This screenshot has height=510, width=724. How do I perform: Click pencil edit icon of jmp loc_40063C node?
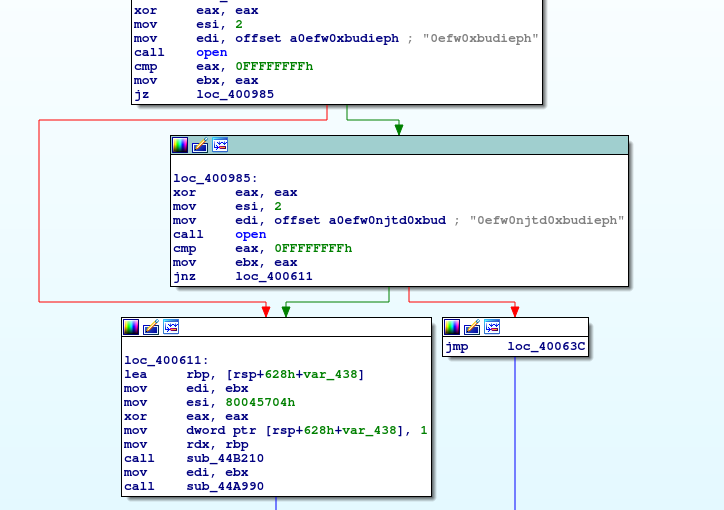[x=472, y=327]
